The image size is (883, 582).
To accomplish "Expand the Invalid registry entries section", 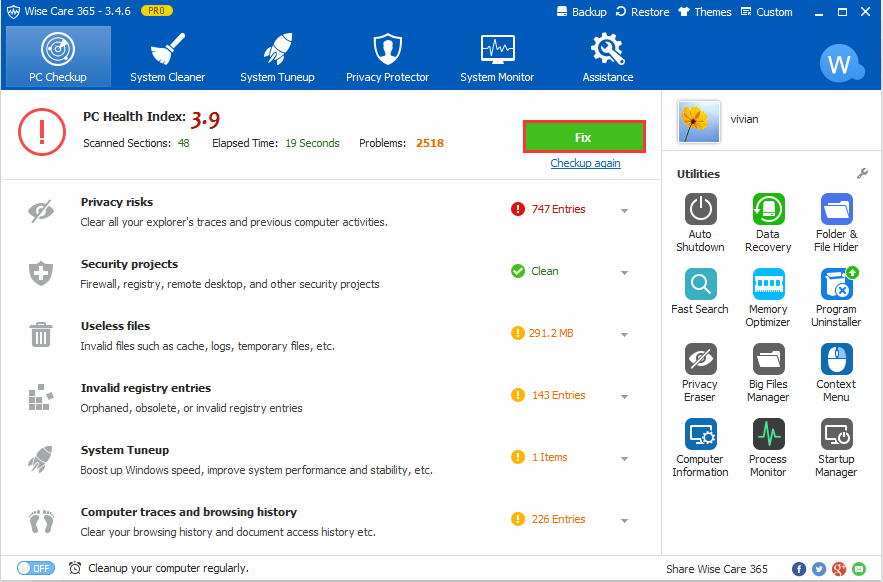I will (625, 397).
